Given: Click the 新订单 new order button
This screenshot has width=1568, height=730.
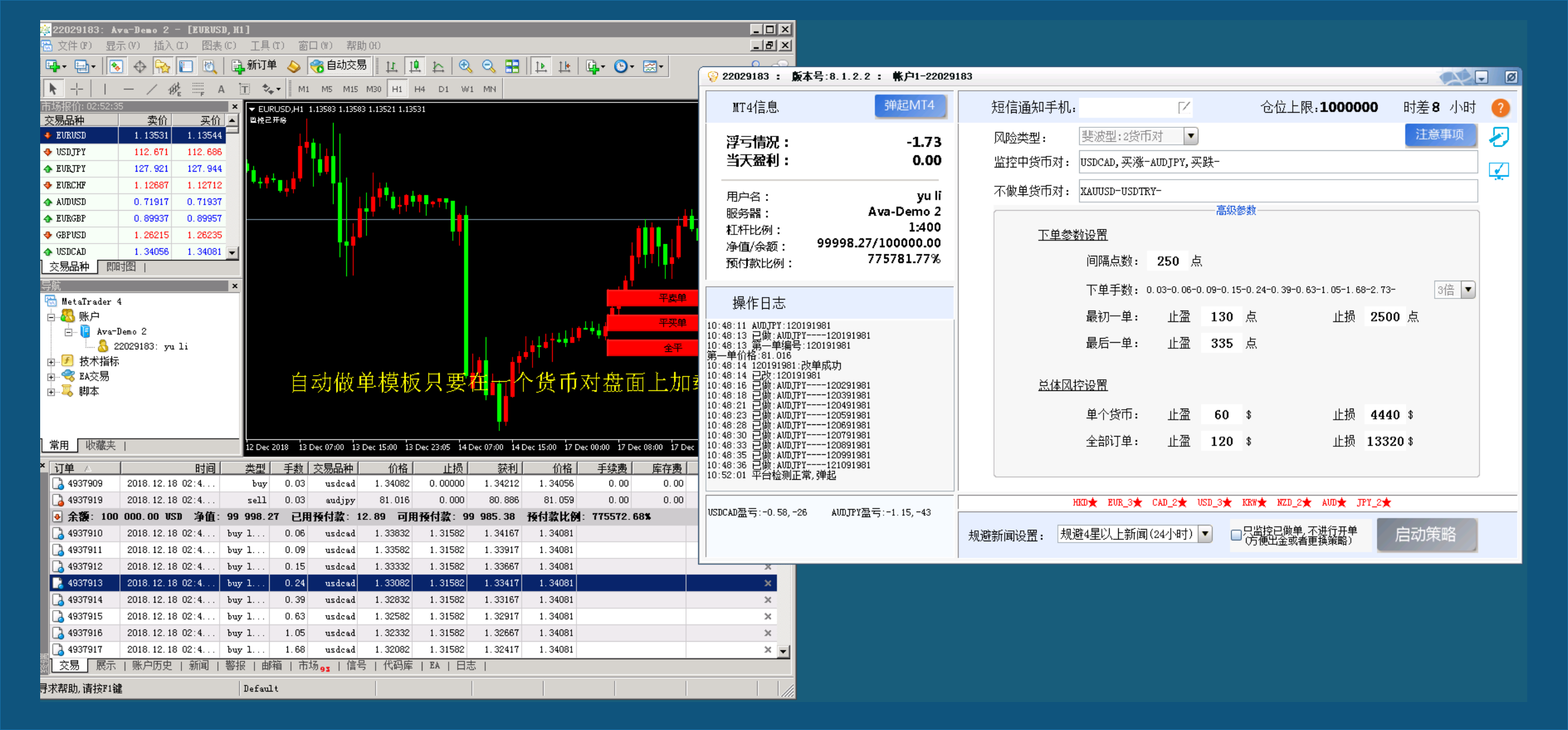Looking at the screenshot, I should [255, 66].
